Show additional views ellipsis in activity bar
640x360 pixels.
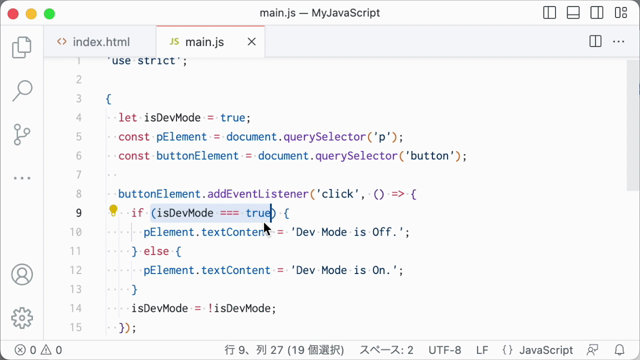pos(22,178)
